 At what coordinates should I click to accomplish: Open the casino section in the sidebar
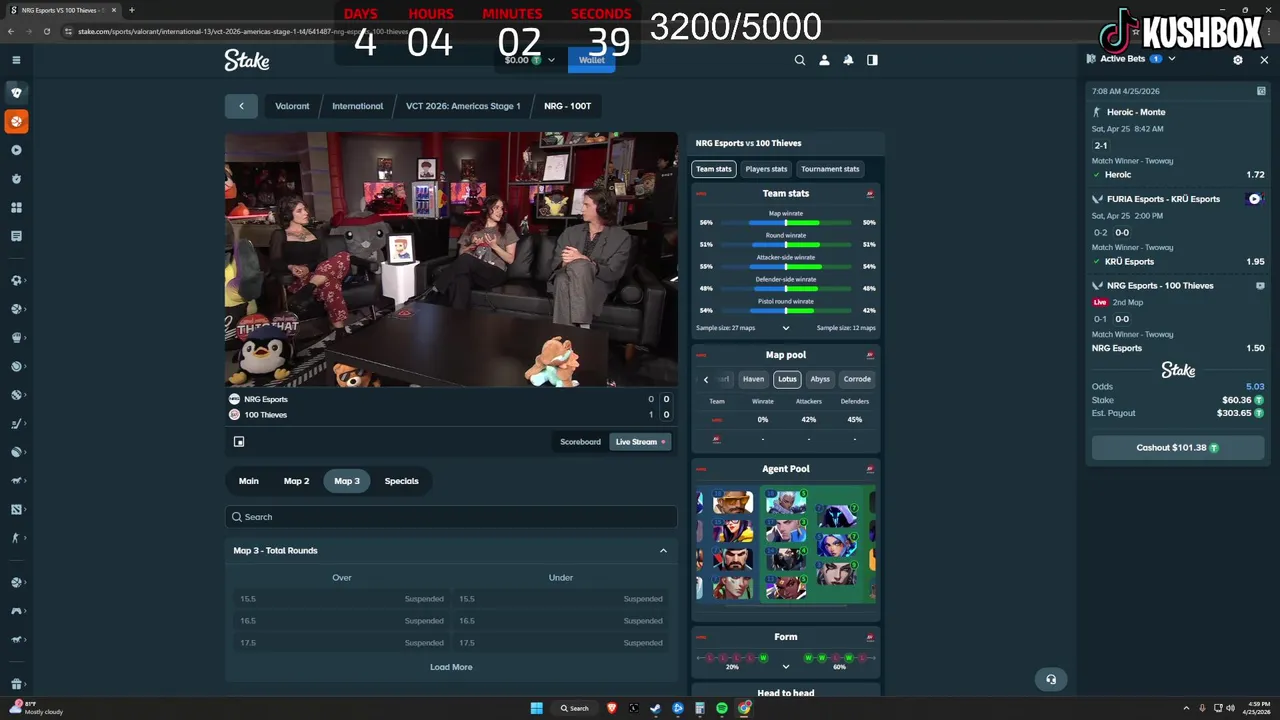click(x=16, y=92)
